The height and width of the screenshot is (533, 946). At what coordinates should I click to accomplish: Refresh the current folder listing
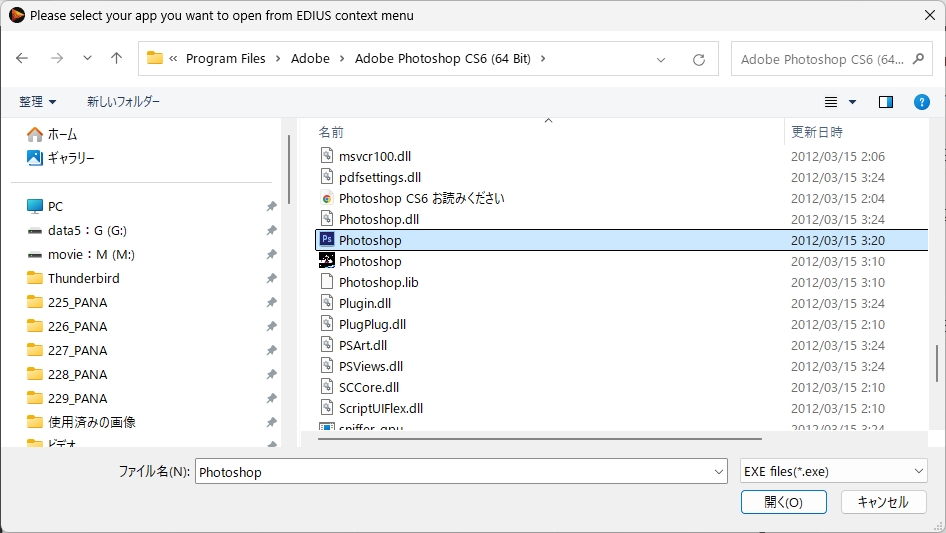point(699,59)
